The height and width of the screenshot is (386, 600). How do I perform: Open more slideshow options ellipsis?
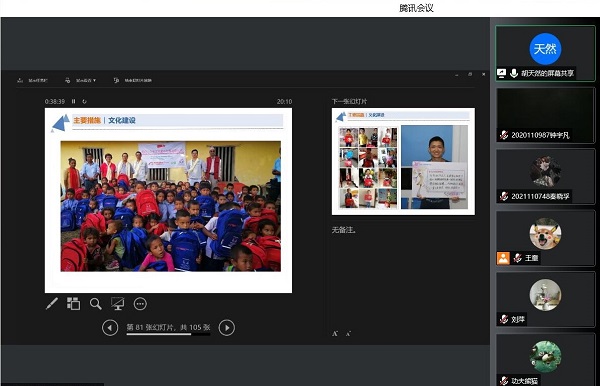(x=140, y=304)
